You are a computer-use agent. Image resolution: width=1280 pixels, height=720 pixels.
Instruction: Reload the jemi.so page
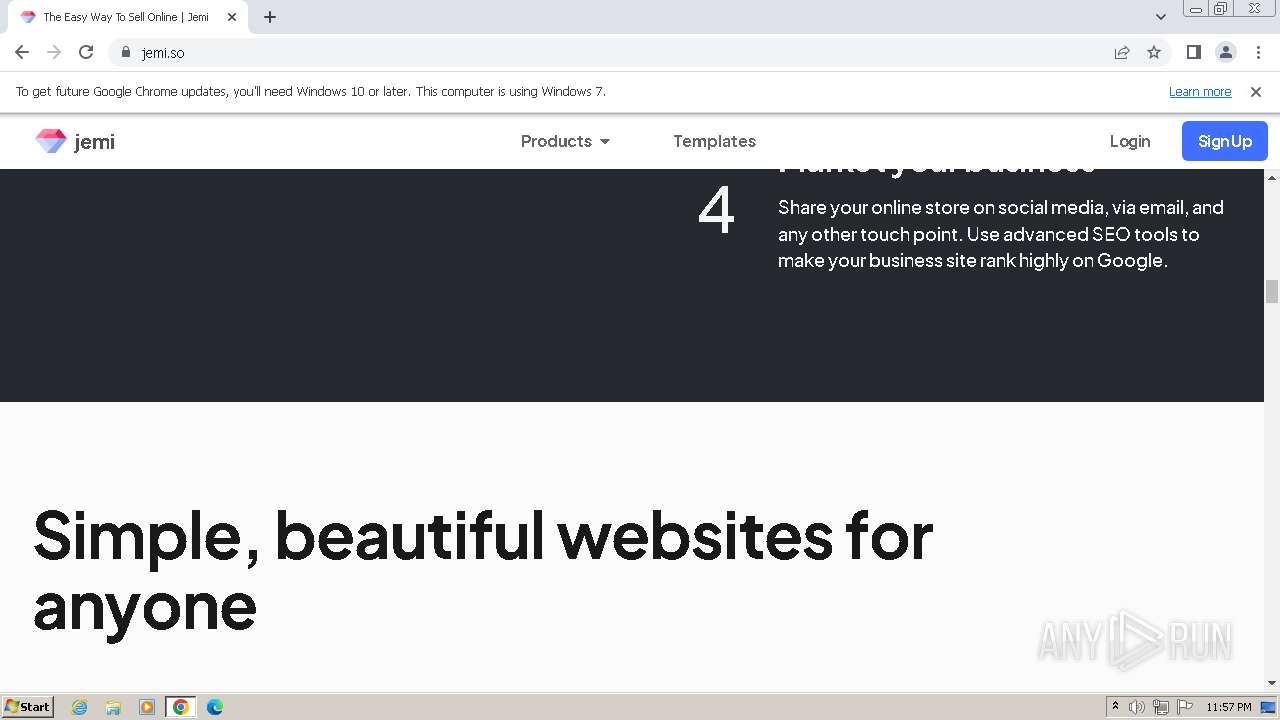pyautogui.click(x=86, y=52)
